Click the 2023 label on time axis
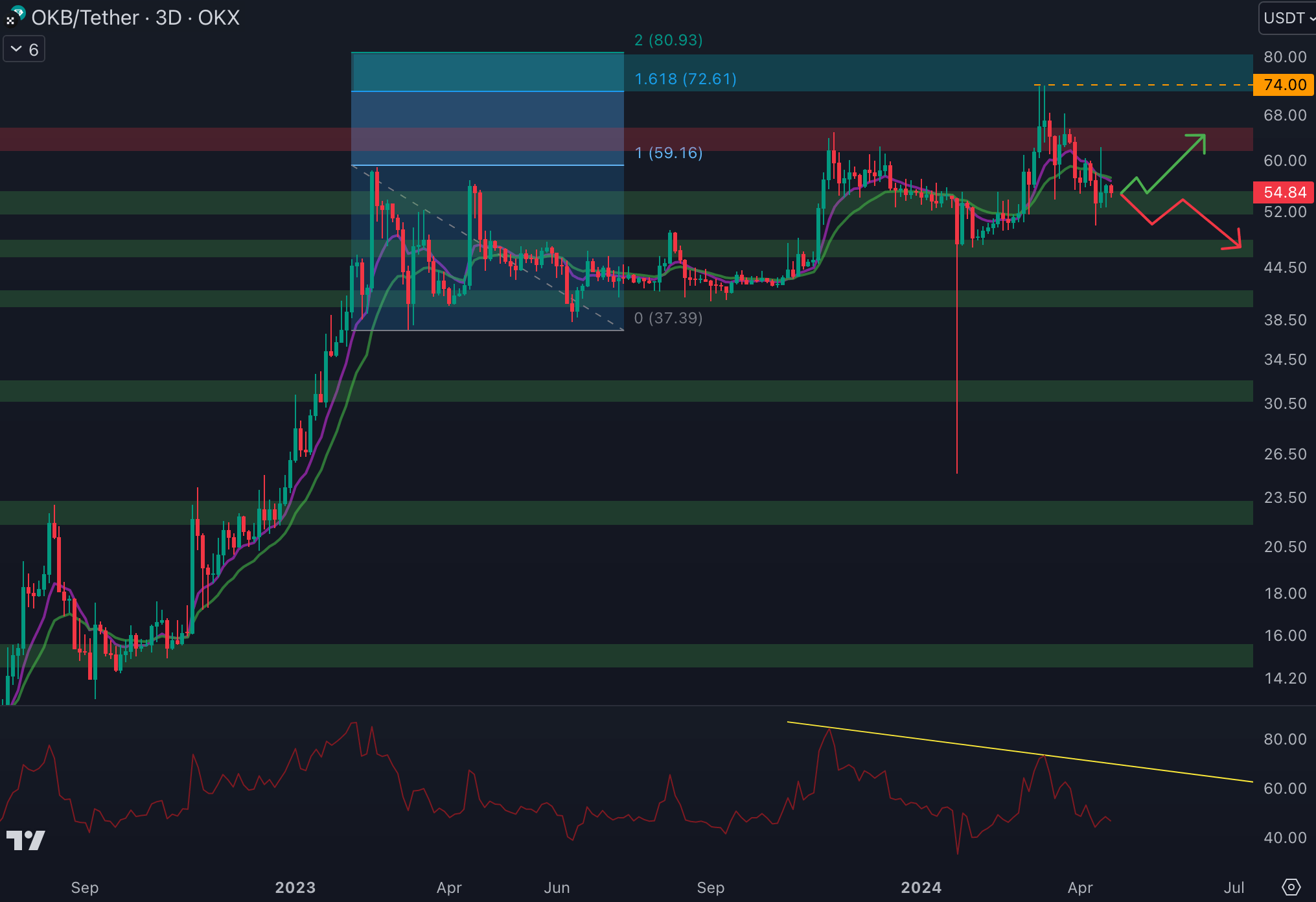The width and height of the screenshot is (1316, 902). point(295,887)
